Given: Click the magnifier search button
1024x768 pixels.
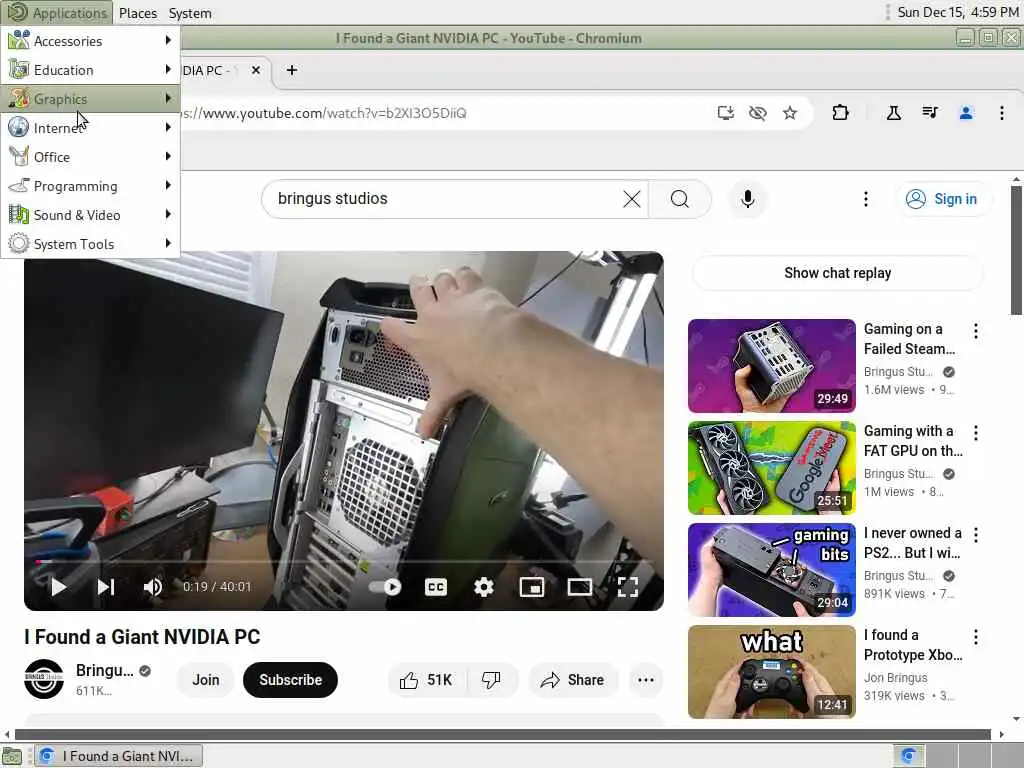Looking at the screenshot, I should tap(680, 199).
